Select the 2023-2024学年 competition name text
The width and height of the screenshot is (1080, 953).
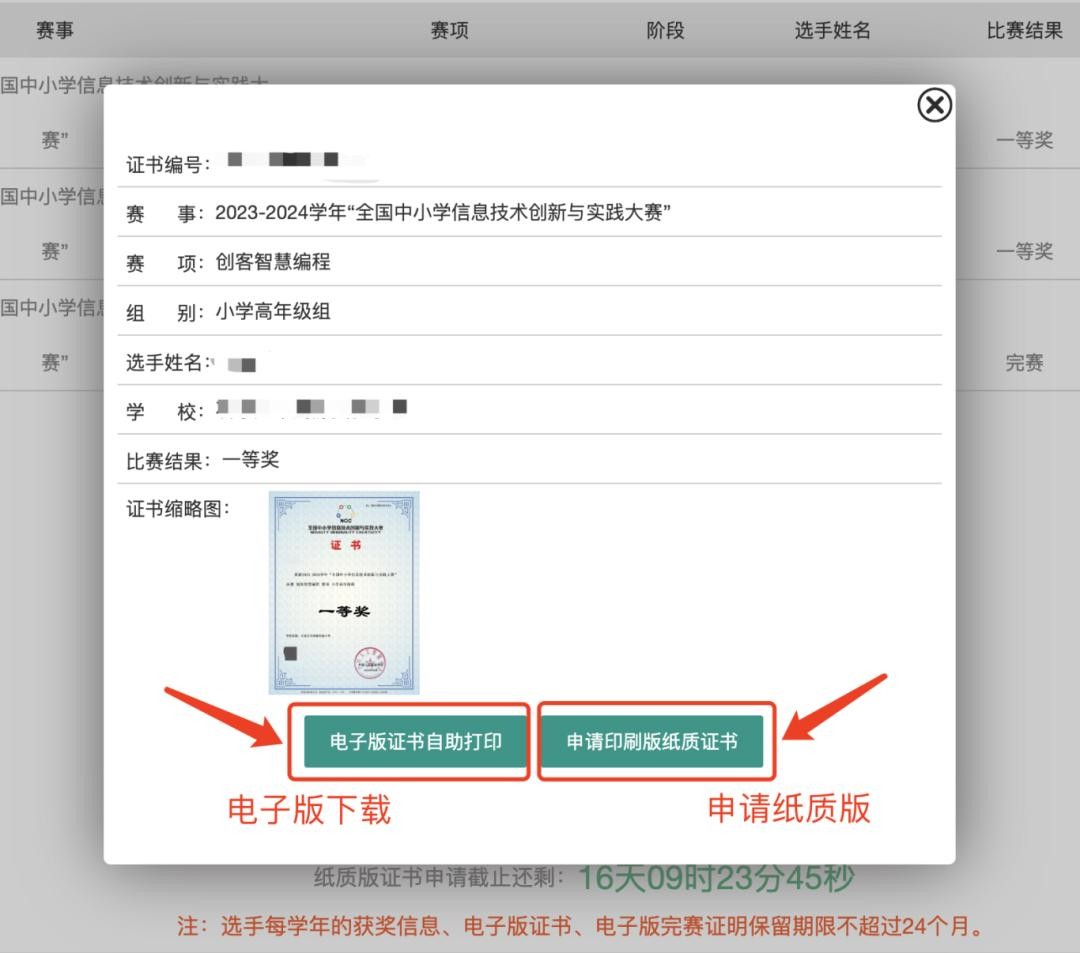pyautogui.click(x=442, y=212)
